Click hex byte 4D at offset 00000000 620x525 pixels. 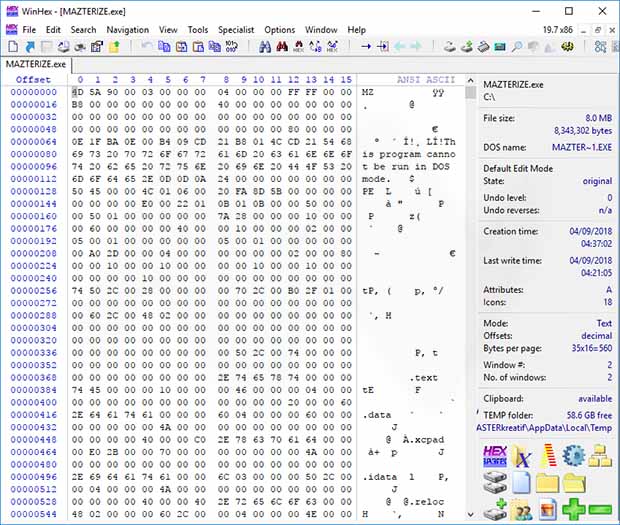tap(78, 92)
